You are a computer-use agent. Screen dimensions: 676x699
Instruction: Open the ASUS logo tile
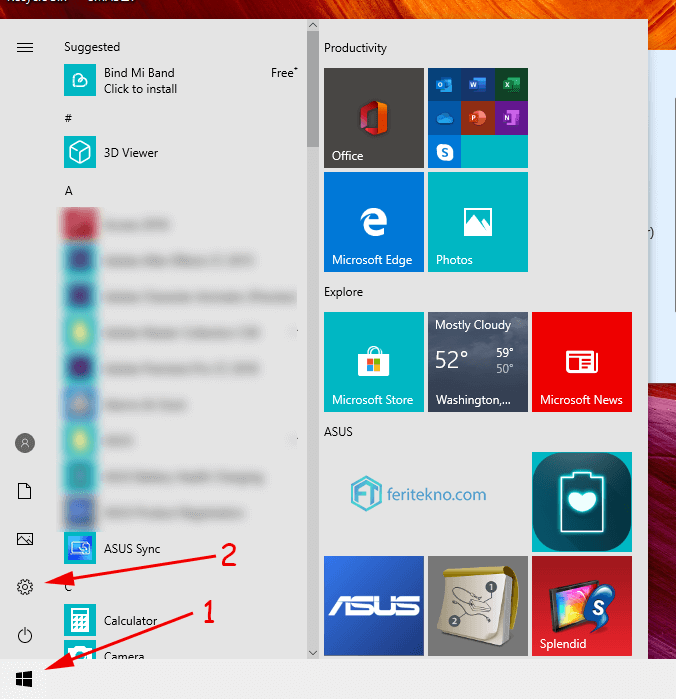pyautogui.click(x=374, y=605)
